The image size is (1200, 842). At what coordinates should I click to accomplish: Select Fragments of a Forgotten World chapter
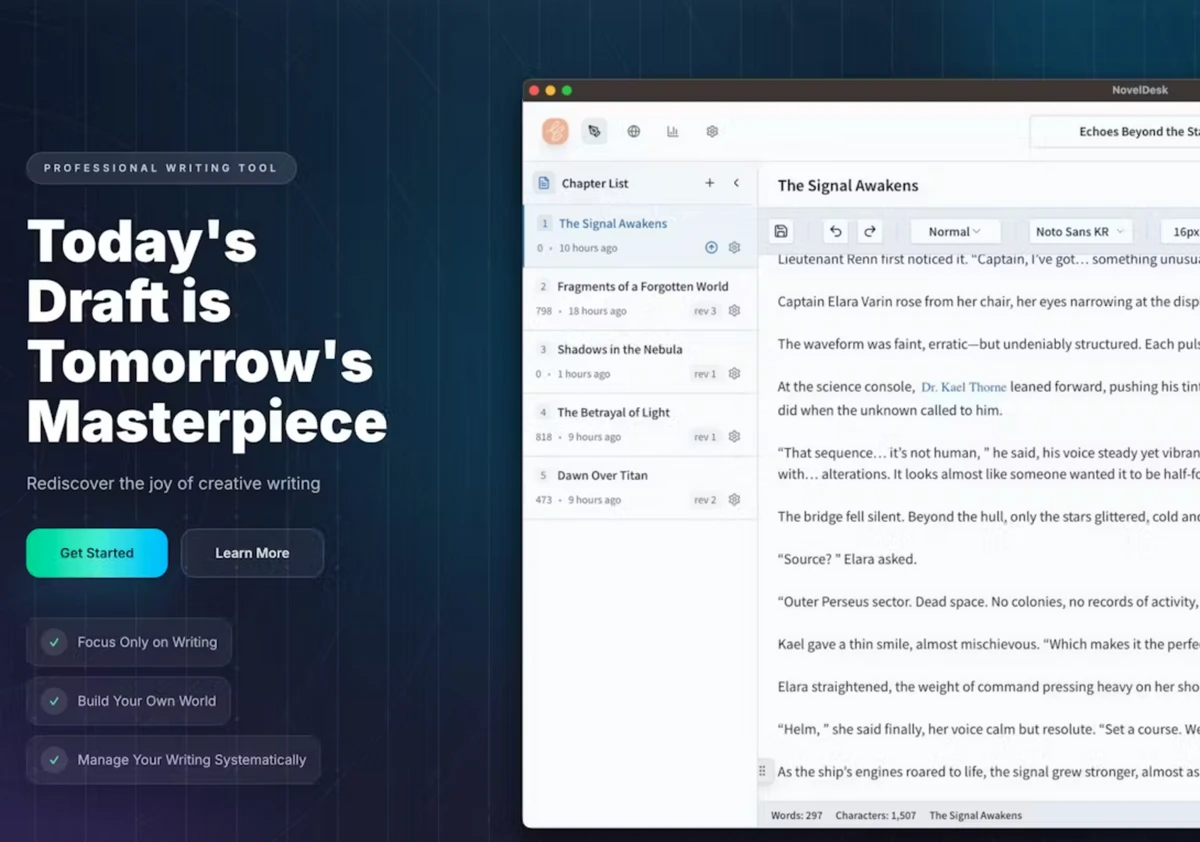(640, 299)
